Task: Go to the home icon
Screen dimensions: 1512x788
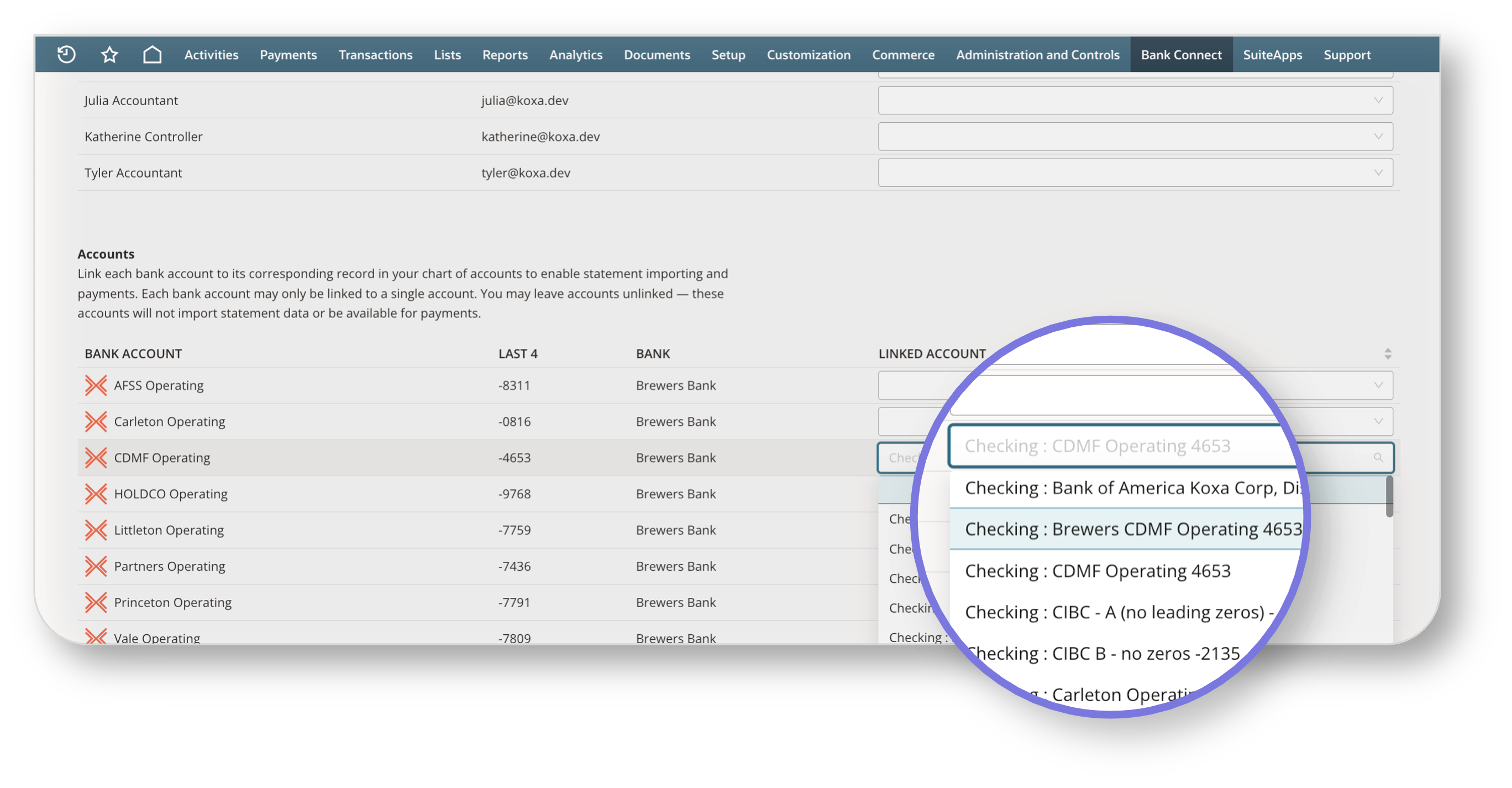Action: (x=152, y=55)
